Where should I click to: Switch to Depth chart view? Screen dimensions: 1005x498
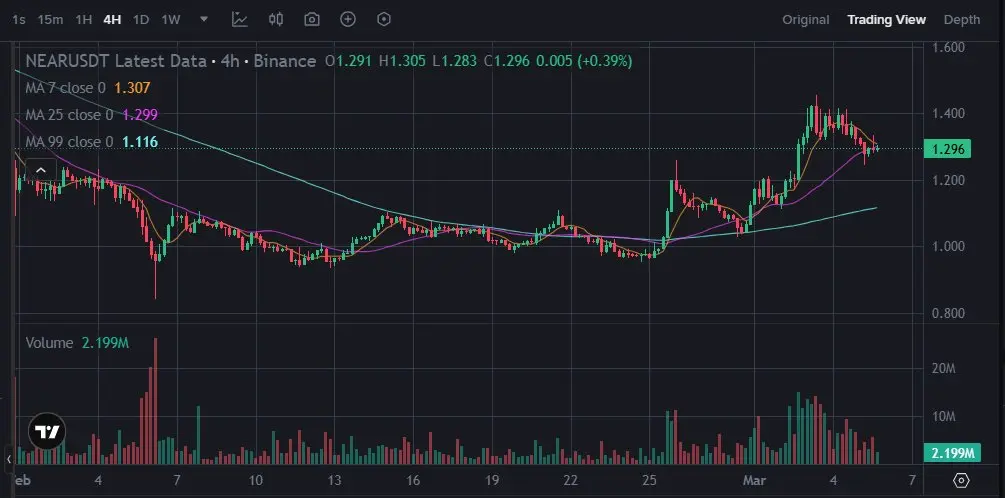pyautogui.click(x=962, y=20)
